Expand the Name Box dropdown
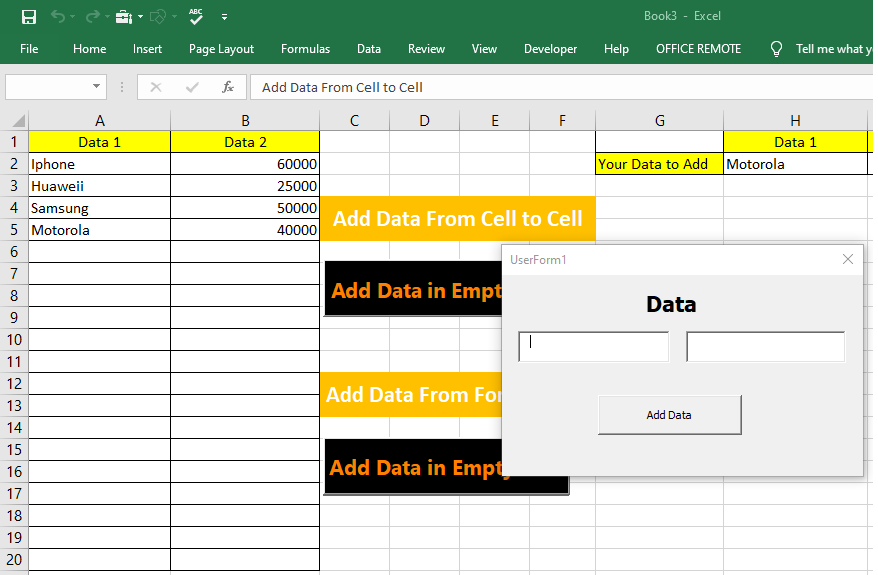This screenshot has height=575, width=878. pyautogui.click(x=96, y=86)
